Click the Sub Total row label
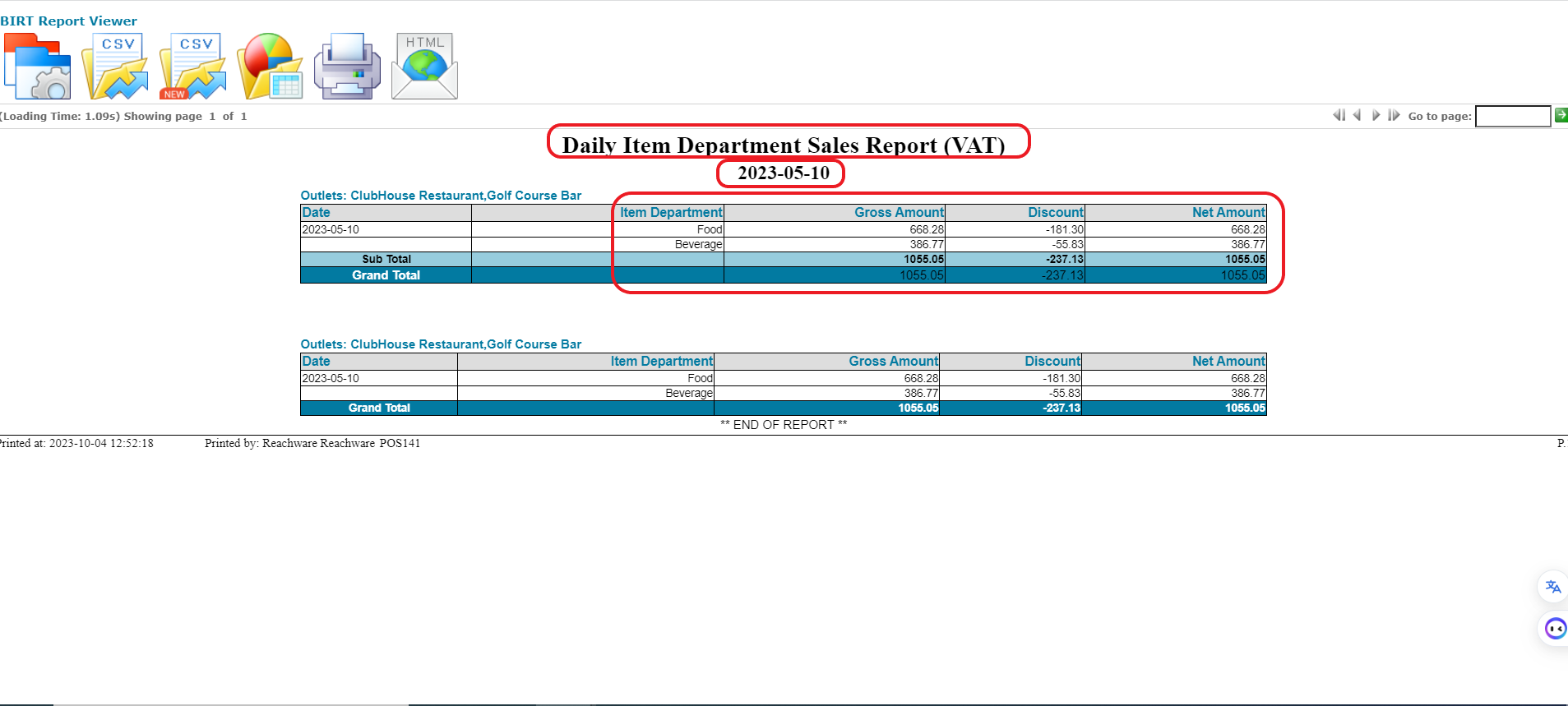1568x706 pixels. tap(386, 260)
